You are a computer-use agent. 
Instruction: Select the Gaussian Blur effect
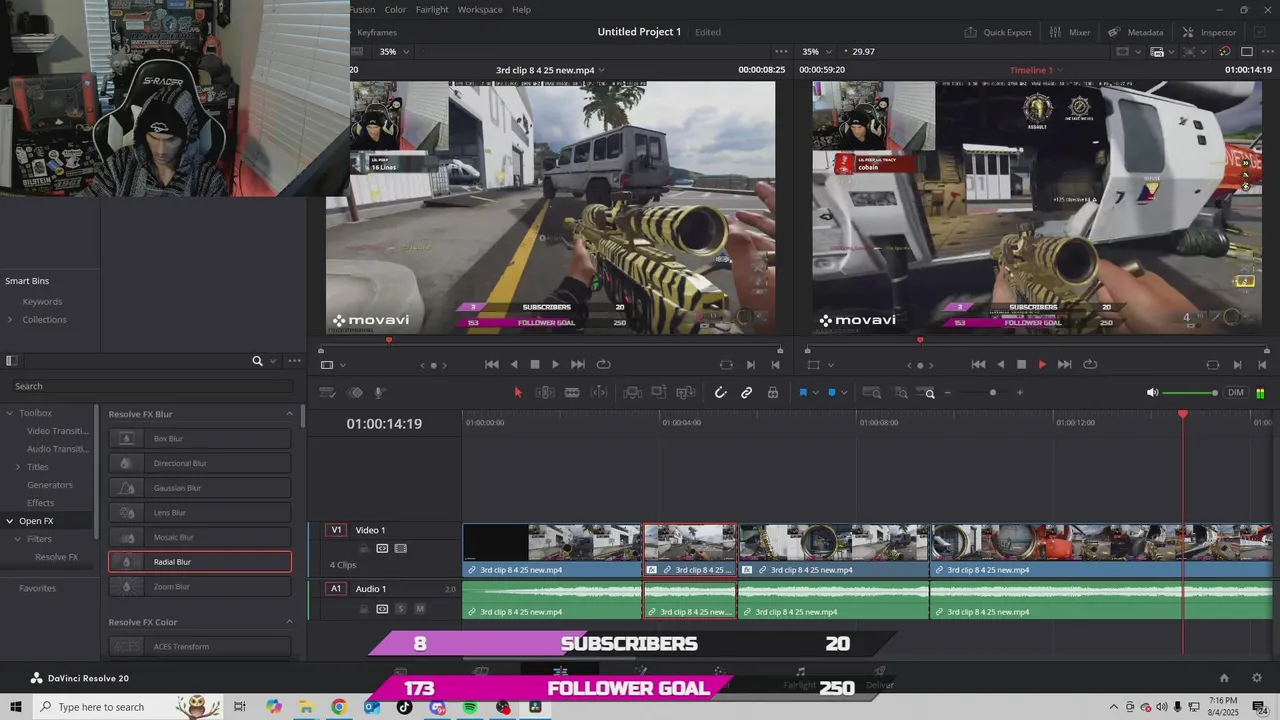pyautogui.click(x=200, y=488)
